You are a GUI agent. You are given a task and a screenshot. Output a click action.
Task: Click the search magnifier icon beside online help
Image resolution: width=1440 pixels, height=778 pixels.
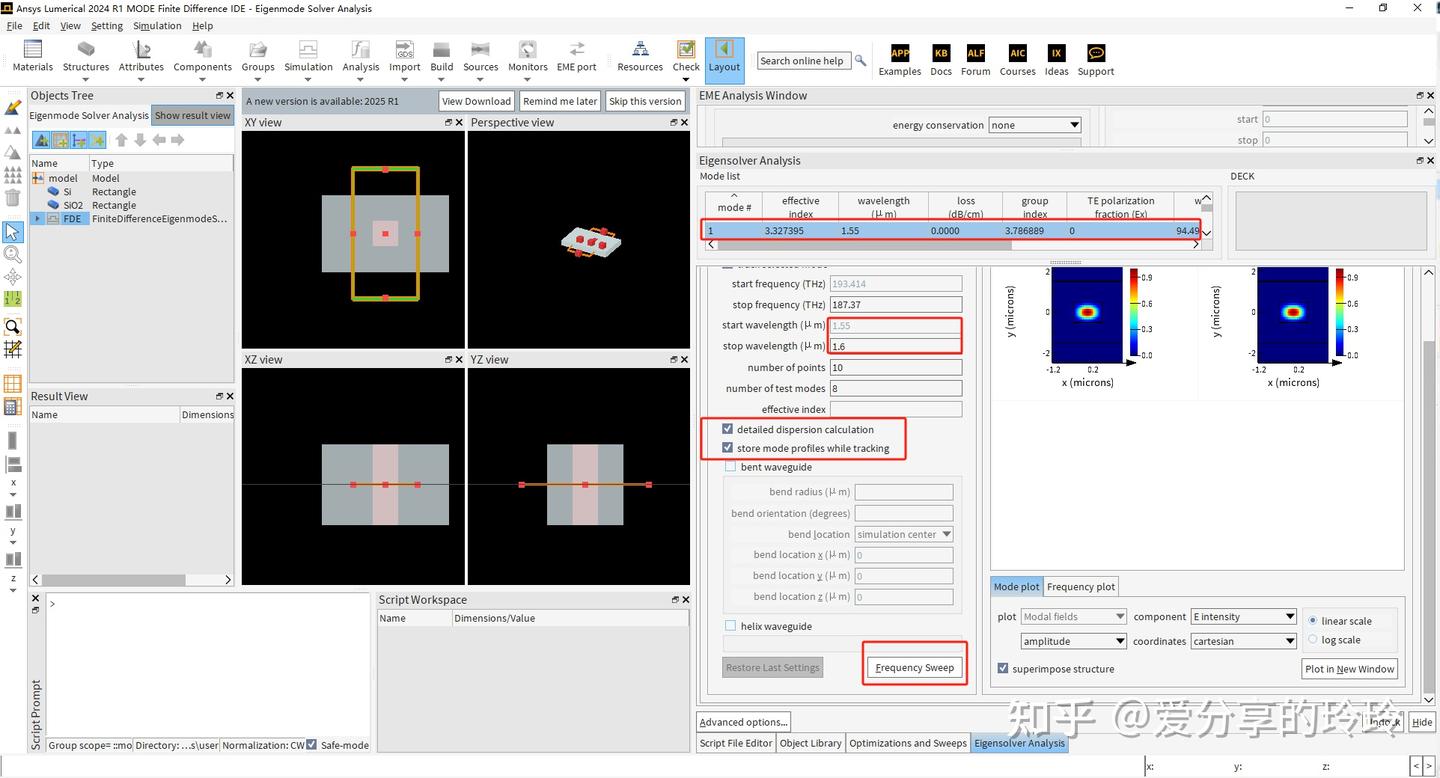click(x=860, y=61)
